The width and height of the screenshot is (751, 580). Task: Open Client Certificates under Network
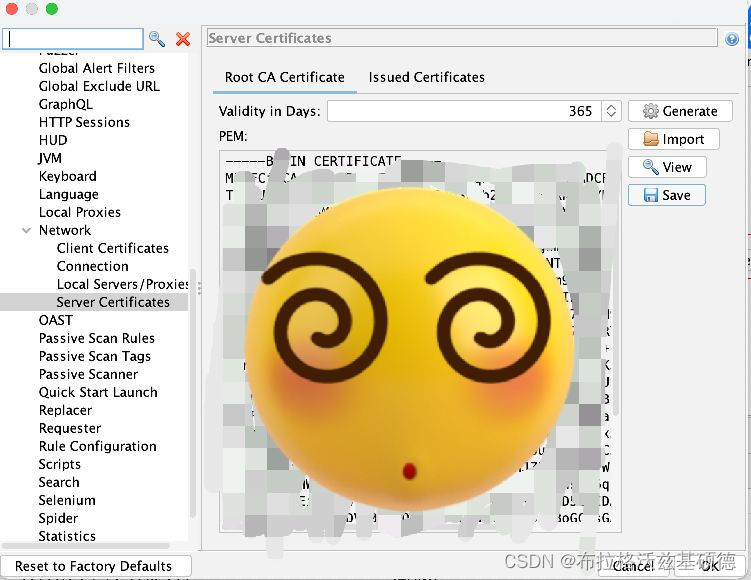tap(113, 248)
